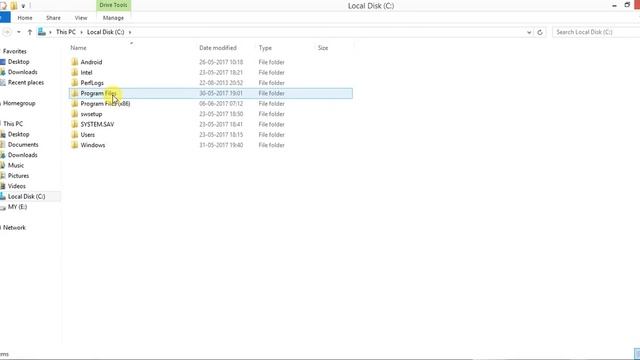
Task: Open the Share ribbon tab
Action: [53, 18]
